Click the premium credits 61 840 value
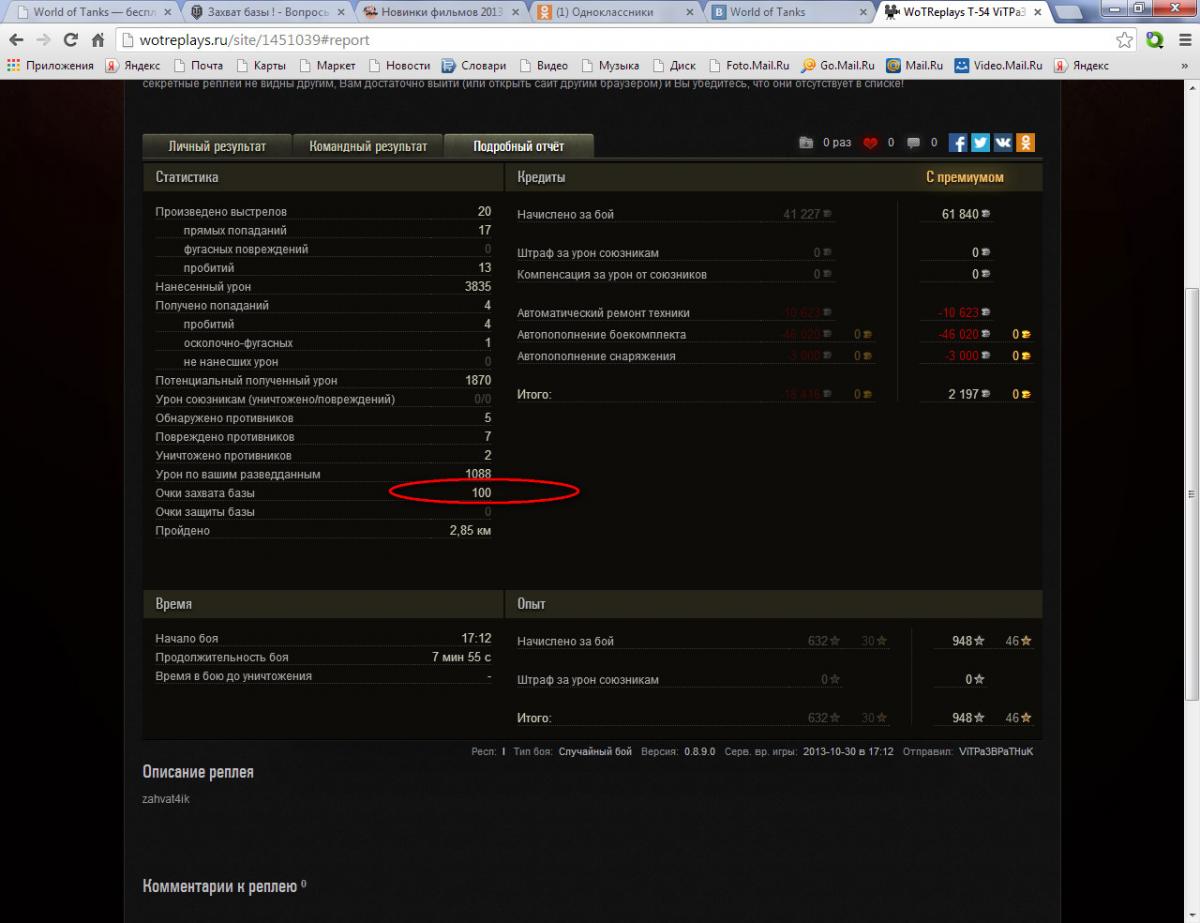 (x=960, y=215)
